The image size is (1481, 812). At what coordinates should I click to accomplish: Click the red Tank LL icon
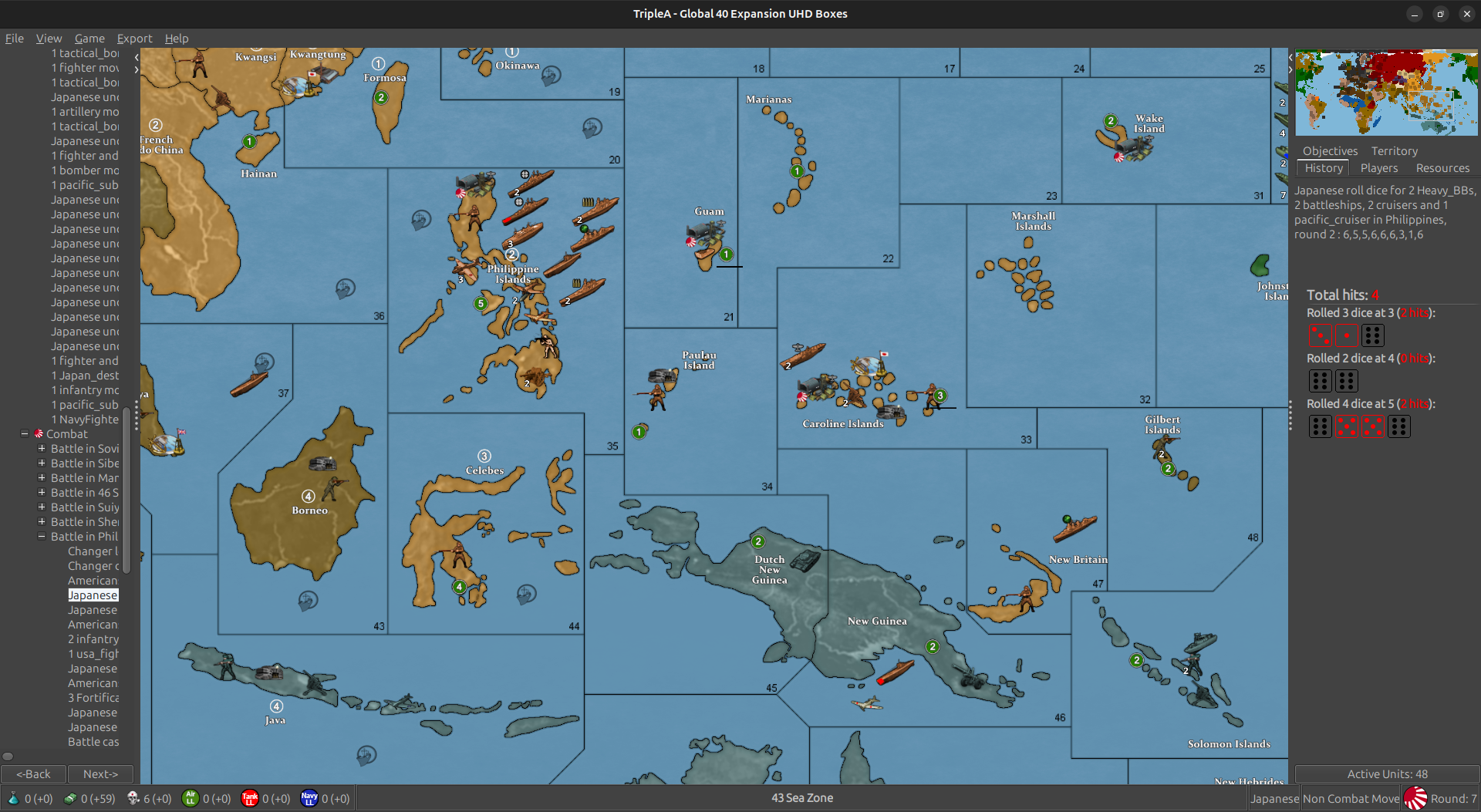click(x=250, y=799)
